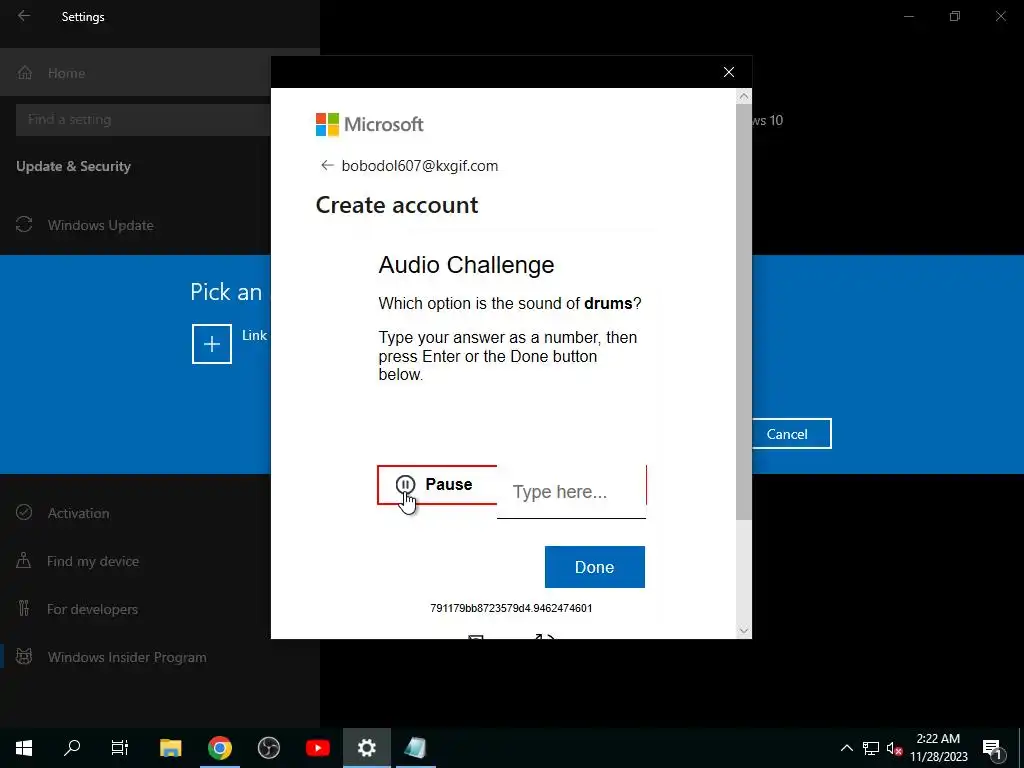Screen dimensions: 1024x768
Task: Click the For developers tools icon
Action: click(24, 609)
